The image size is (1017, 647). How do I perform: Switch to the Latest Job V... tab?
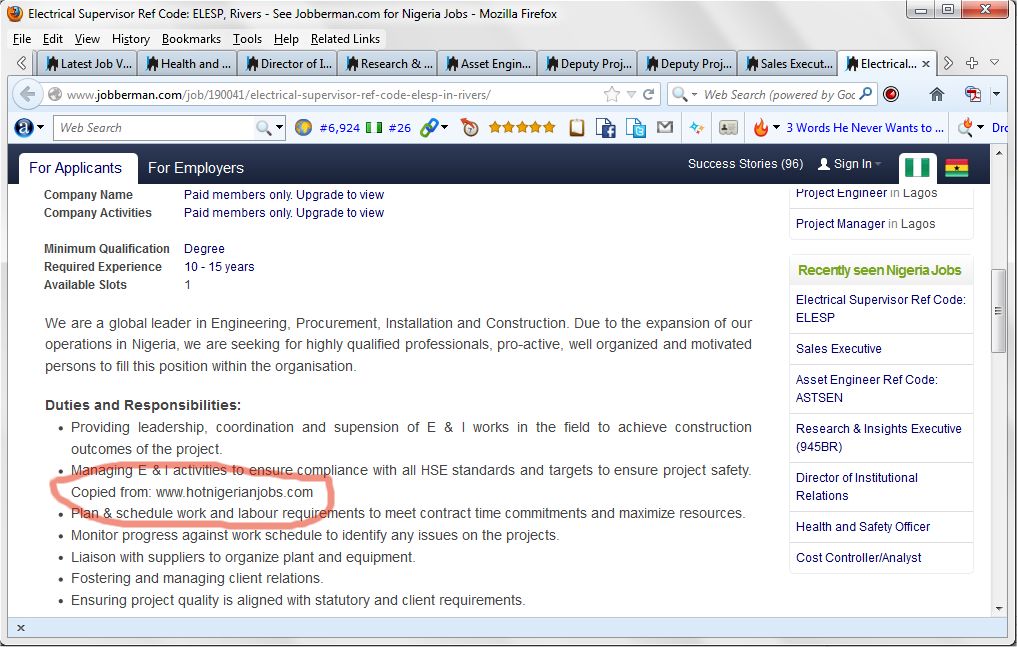(x=88, y=64)
